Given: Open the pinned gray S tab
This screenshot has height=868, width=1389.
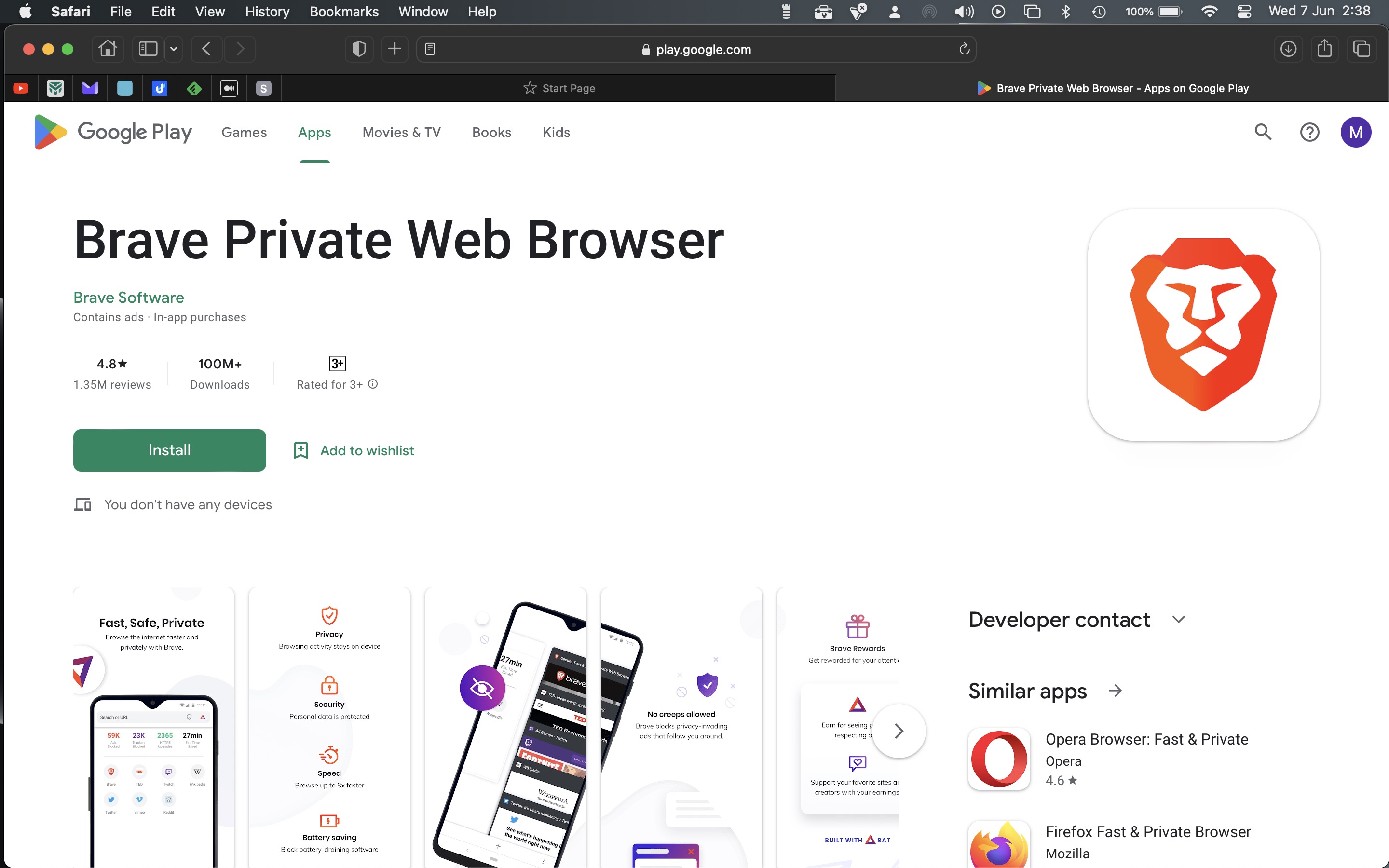Looking at the screenshot, I should click(263, 88).
